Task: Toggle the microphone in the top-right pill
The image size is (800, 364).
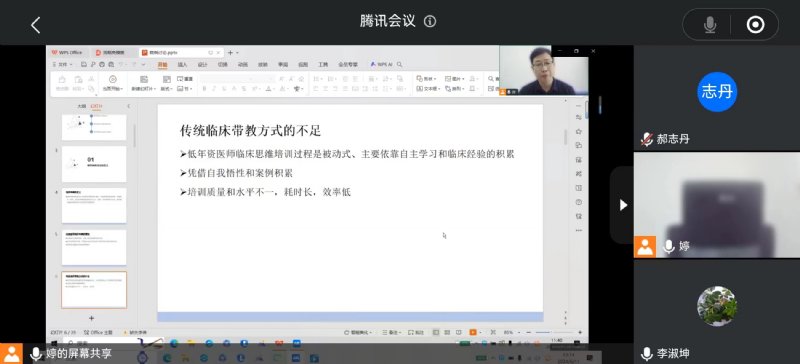Action: pyautogui.click(x=710, y=25)
